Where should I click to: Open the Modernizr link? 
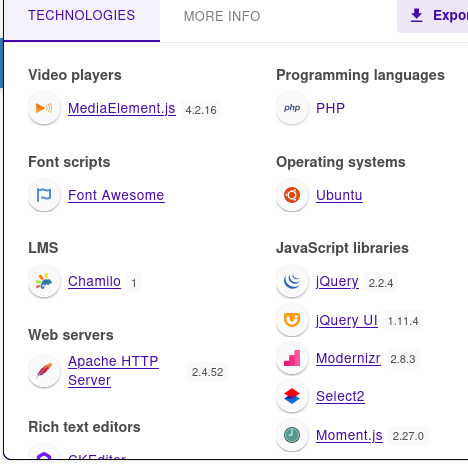coord(348,358)
